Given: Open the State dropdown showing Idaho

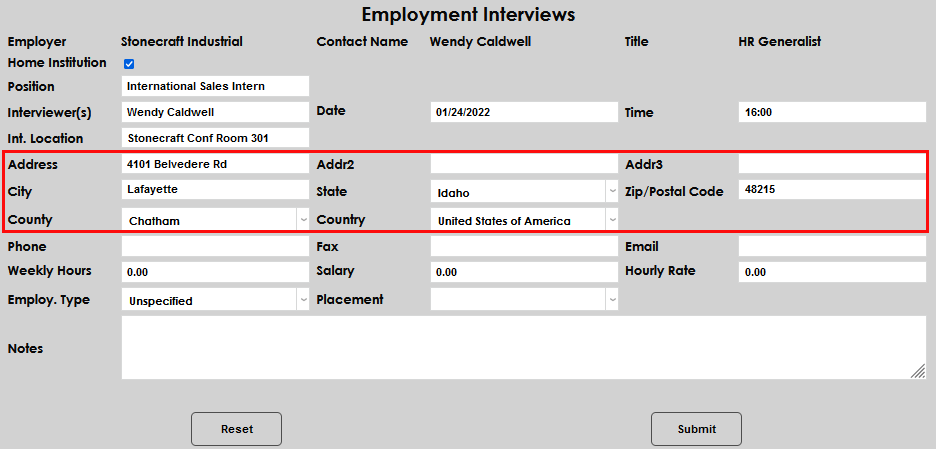Looking at the screenshot, I should (524, 192).
